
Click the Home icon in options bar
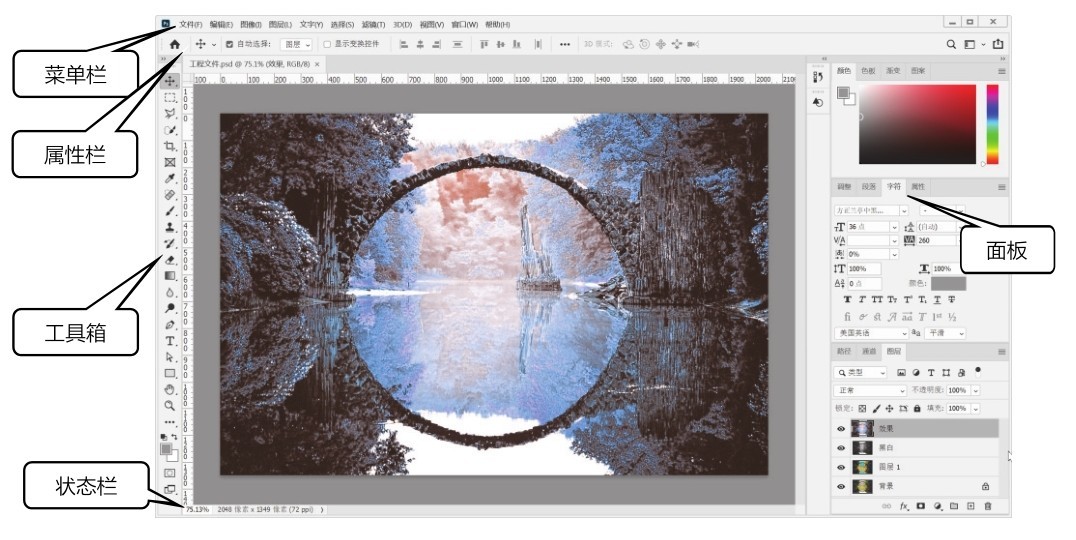click(x=174, y=44)
